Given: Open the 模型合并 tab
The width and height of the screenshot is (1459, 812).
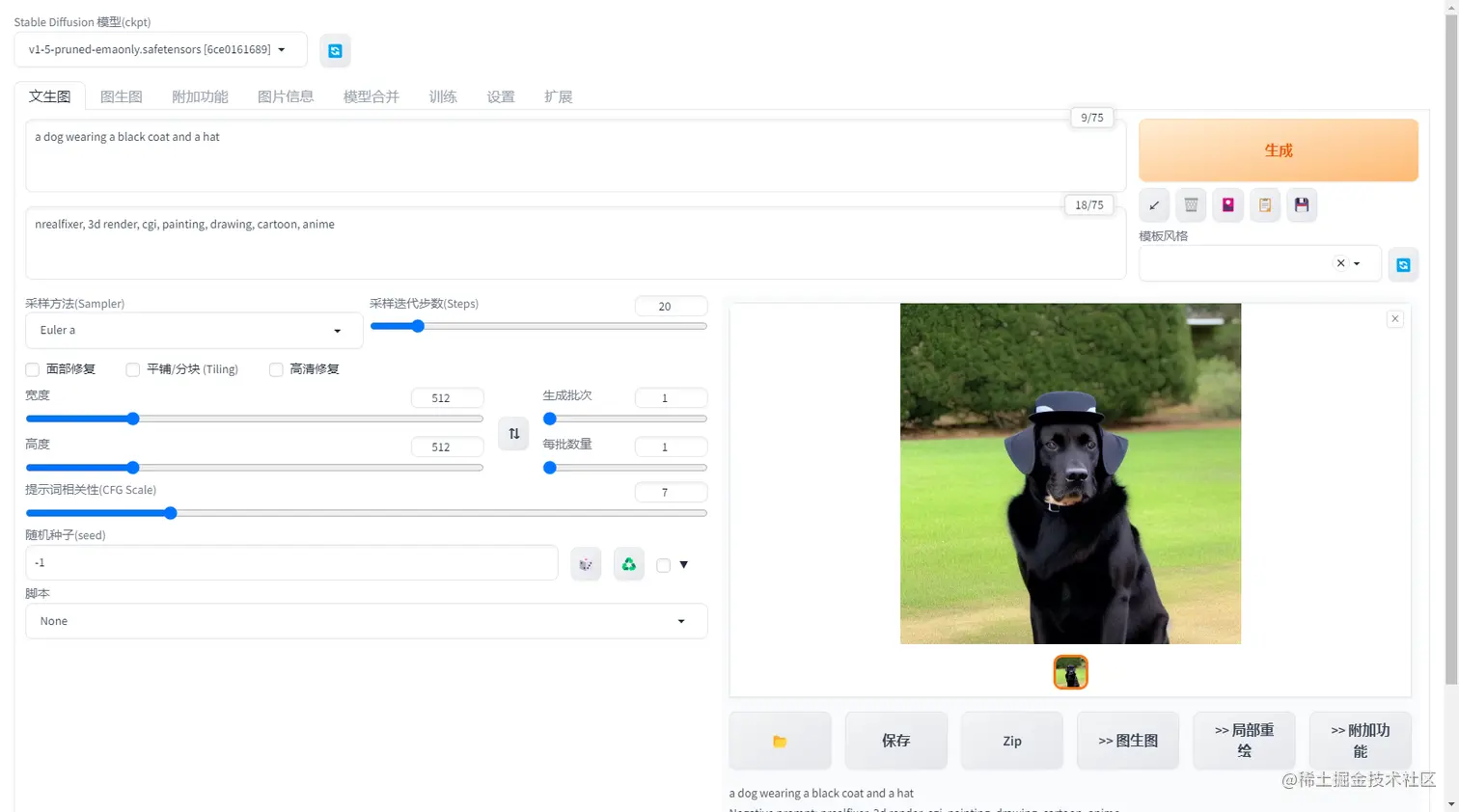Looking at the screenshot, I should pos(372,96).
